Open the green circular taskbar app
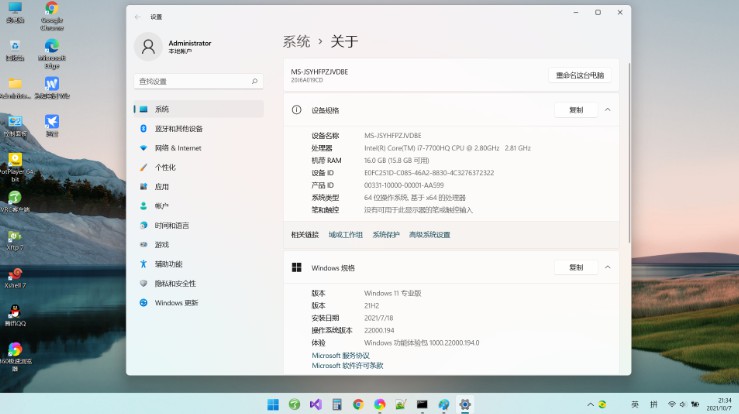Screen dimensions: 739x414 (294, 404)
